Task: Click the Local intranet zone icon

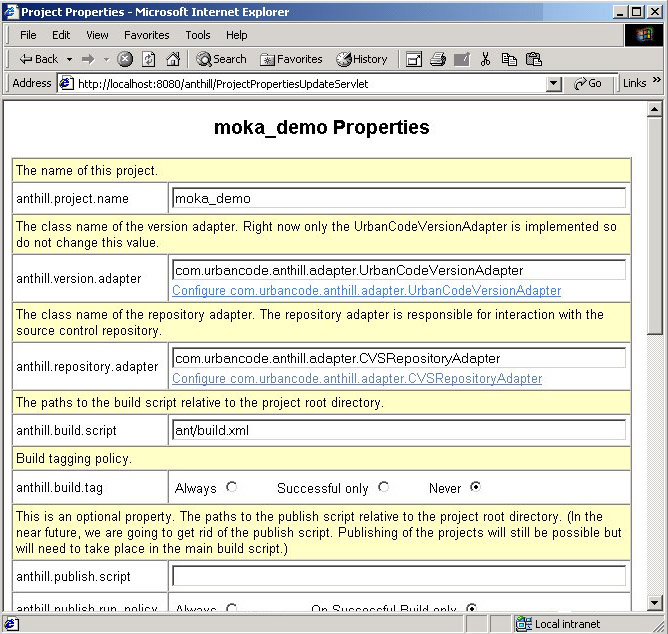Action: pos(523,624)
